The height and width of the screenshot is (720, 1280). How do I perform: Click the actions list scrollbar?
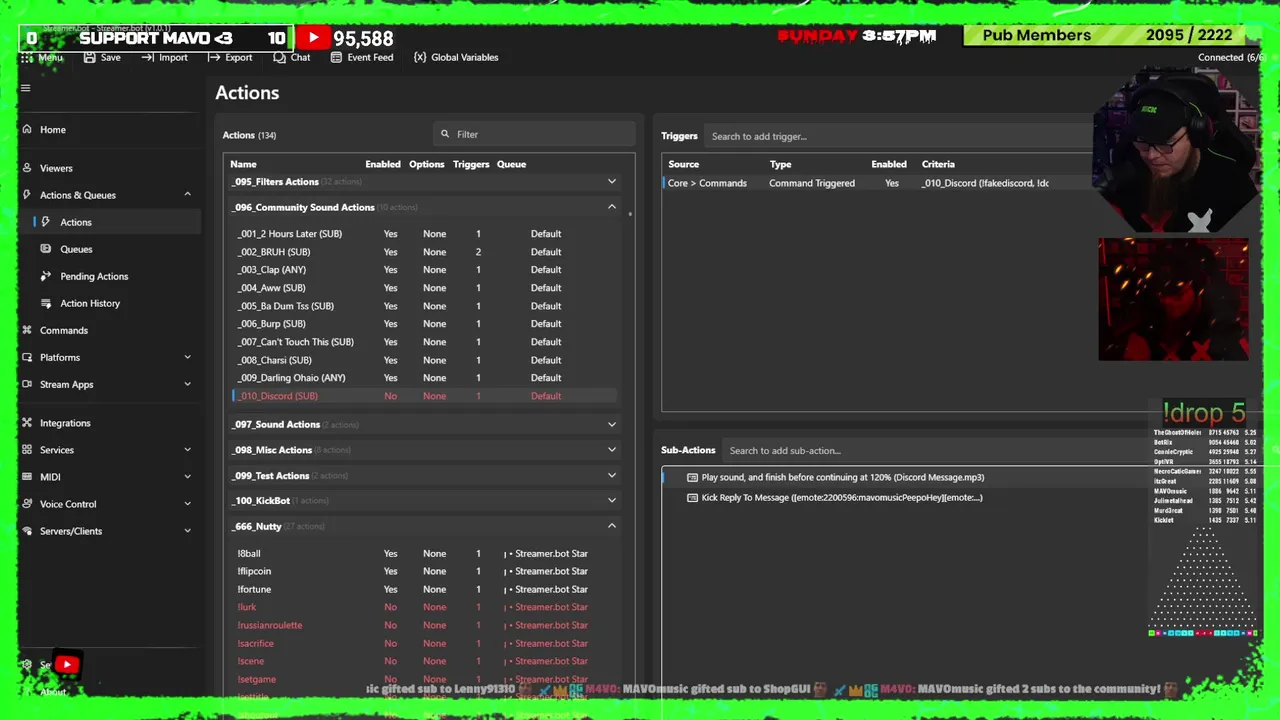[630, 213]
